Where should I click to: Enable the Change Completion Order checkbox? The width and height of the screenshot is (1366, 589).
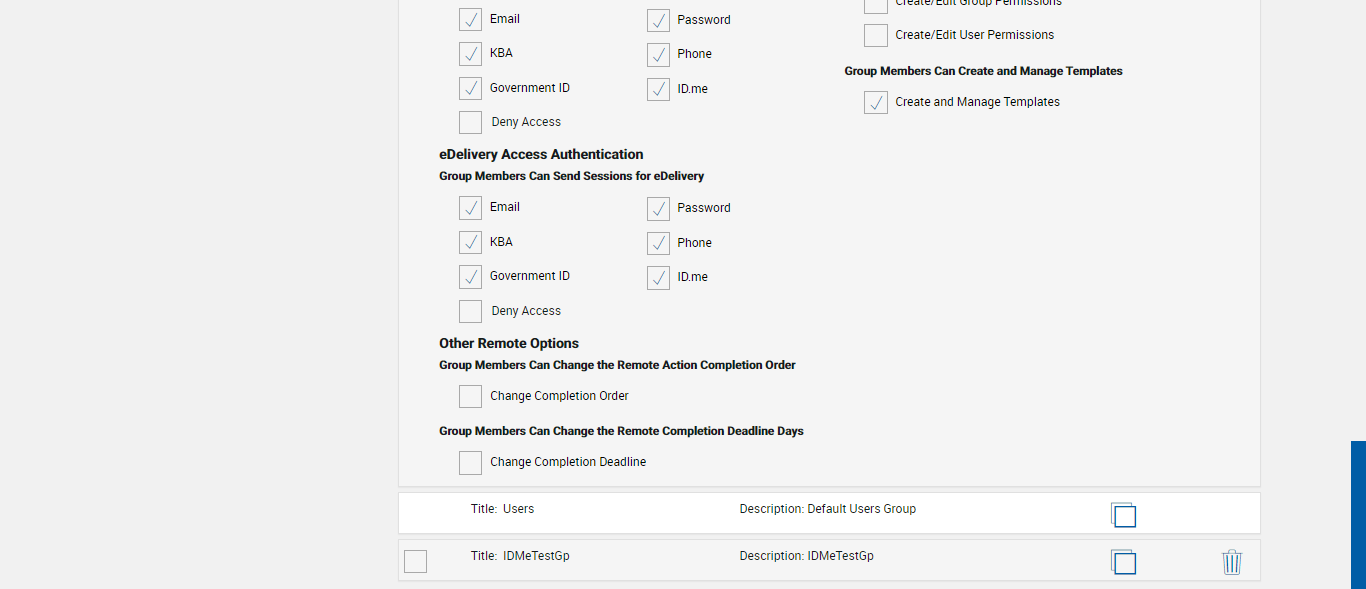tap(470, 397)
